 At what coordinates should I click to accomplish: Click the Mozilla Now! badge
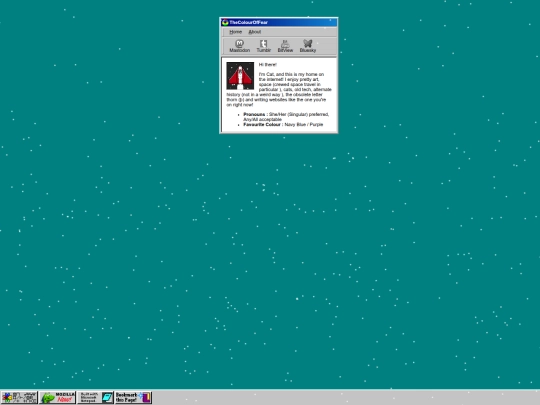click(x=57, y=397)
